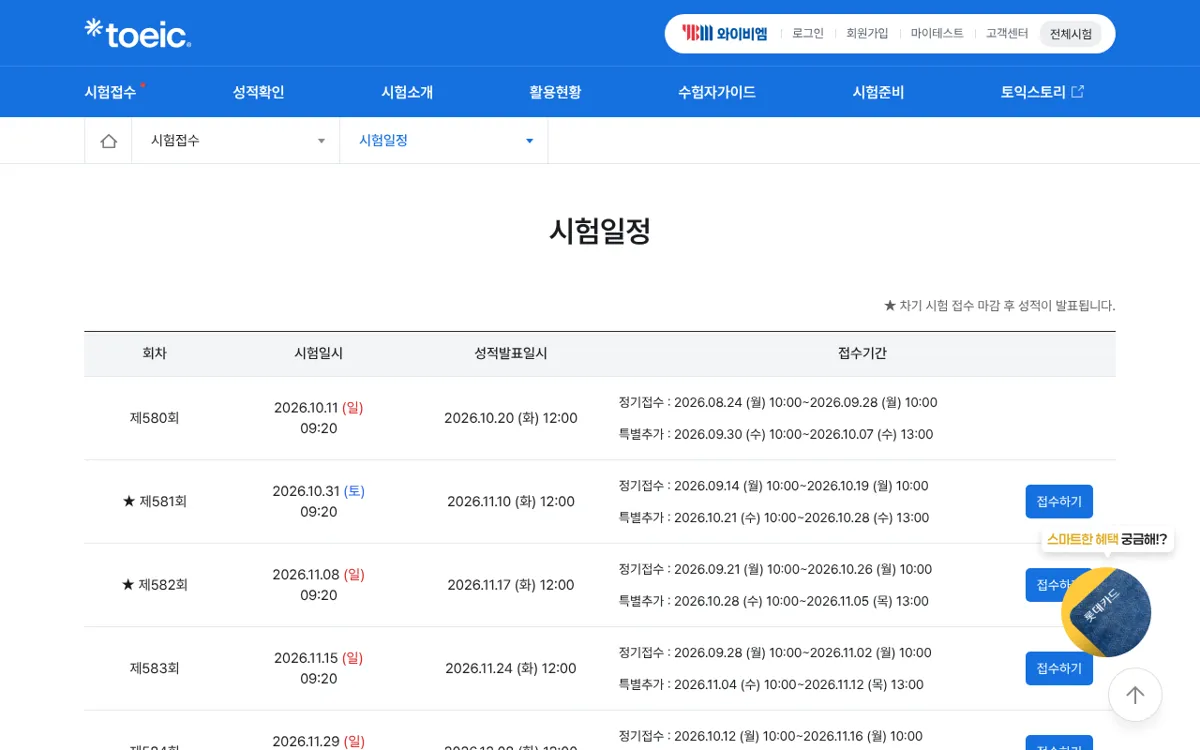Open the 롯데카드 floating promotion banner
This screenshot has width=1200, height=750.
tap(1106, 612)
